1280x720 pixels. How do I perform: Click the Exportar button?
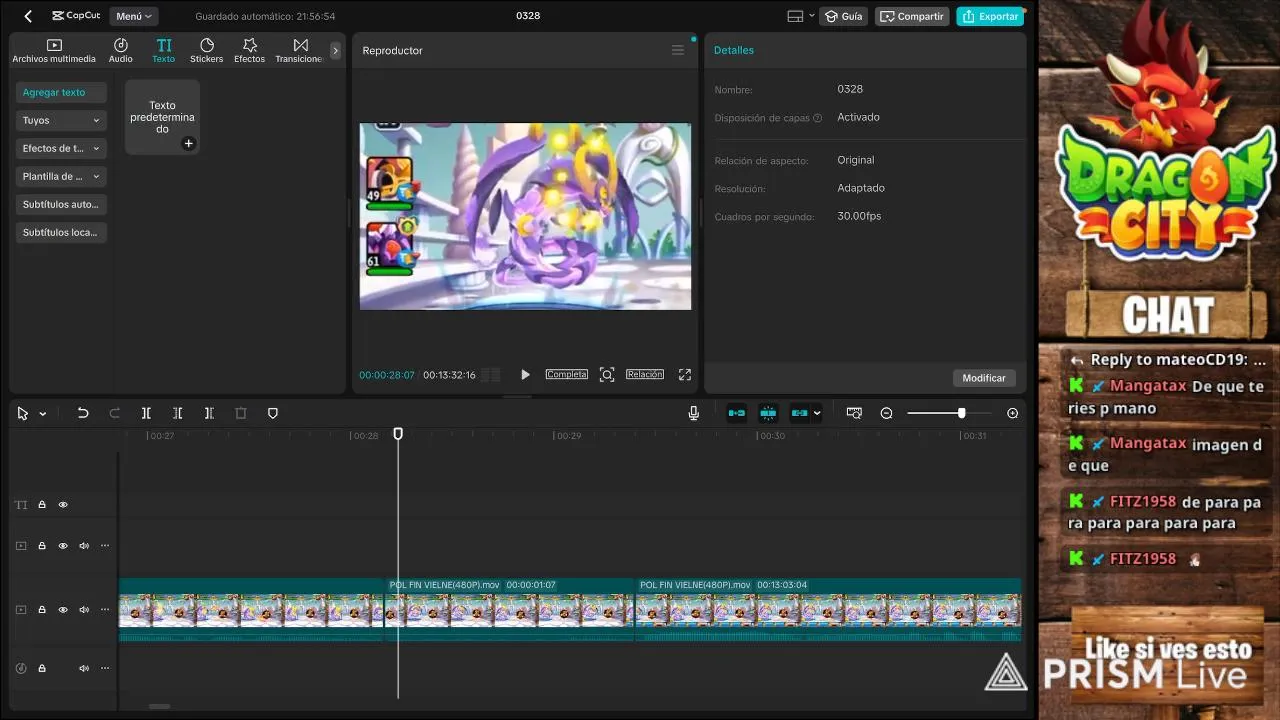pos(990,16)
